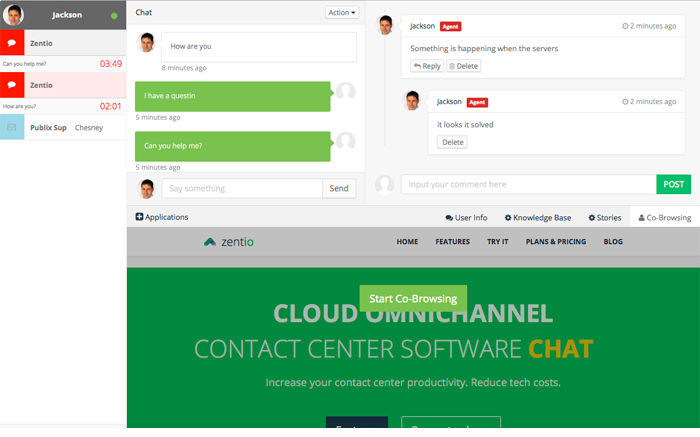Open the Stories tab
The height and width of the screenshot is (437, 700).
pos(605,218)
